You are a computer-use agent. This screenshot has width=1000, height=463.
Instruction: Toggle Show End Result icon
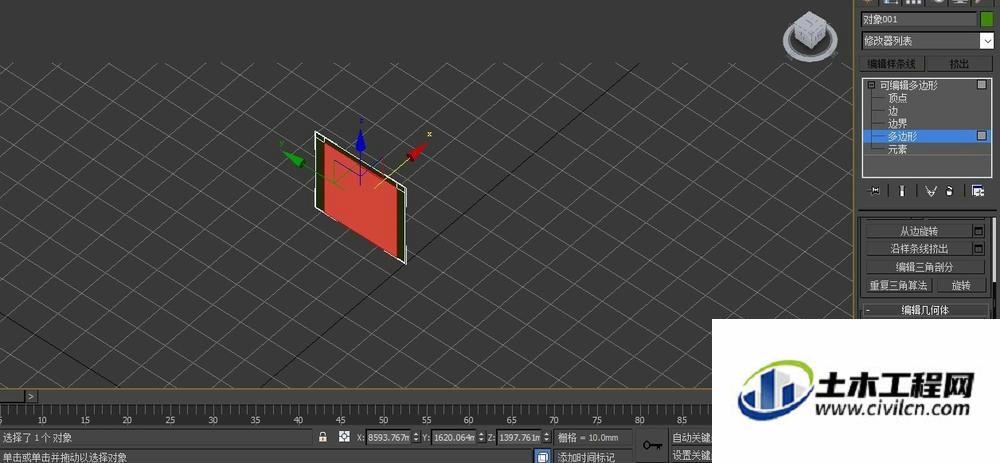point(902,191)
